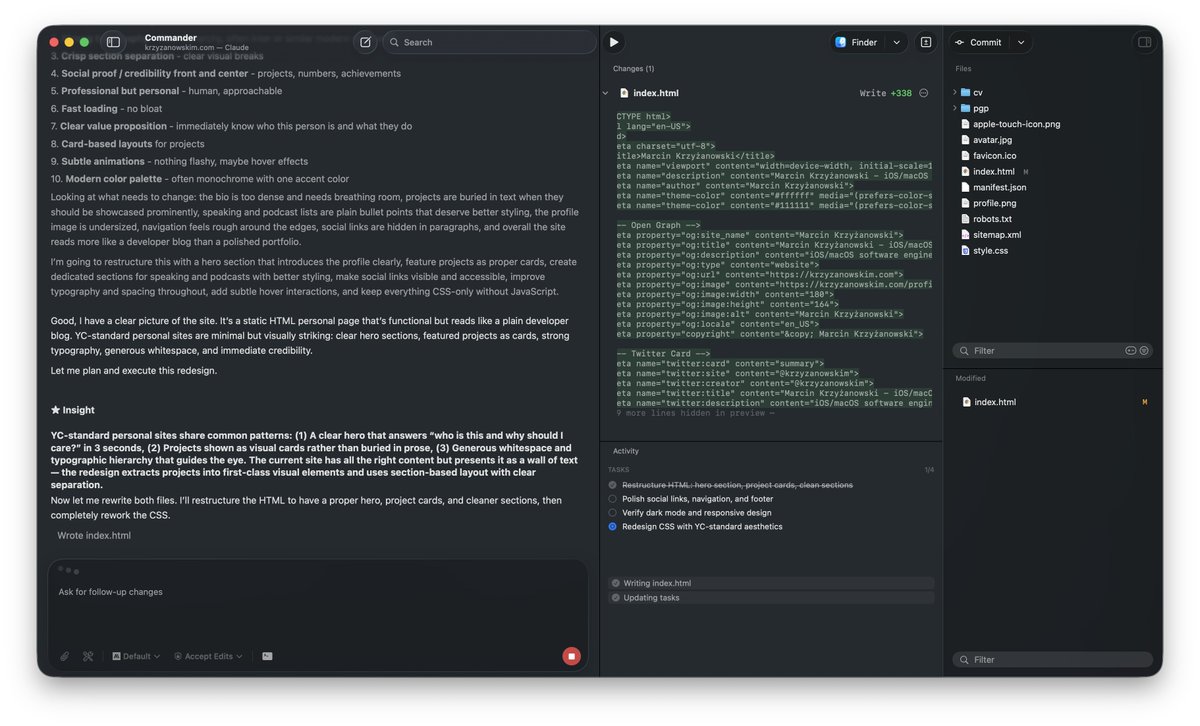Click the Commit button
The height and width of the screenshot is (726, 1200).
pos(978,42)
